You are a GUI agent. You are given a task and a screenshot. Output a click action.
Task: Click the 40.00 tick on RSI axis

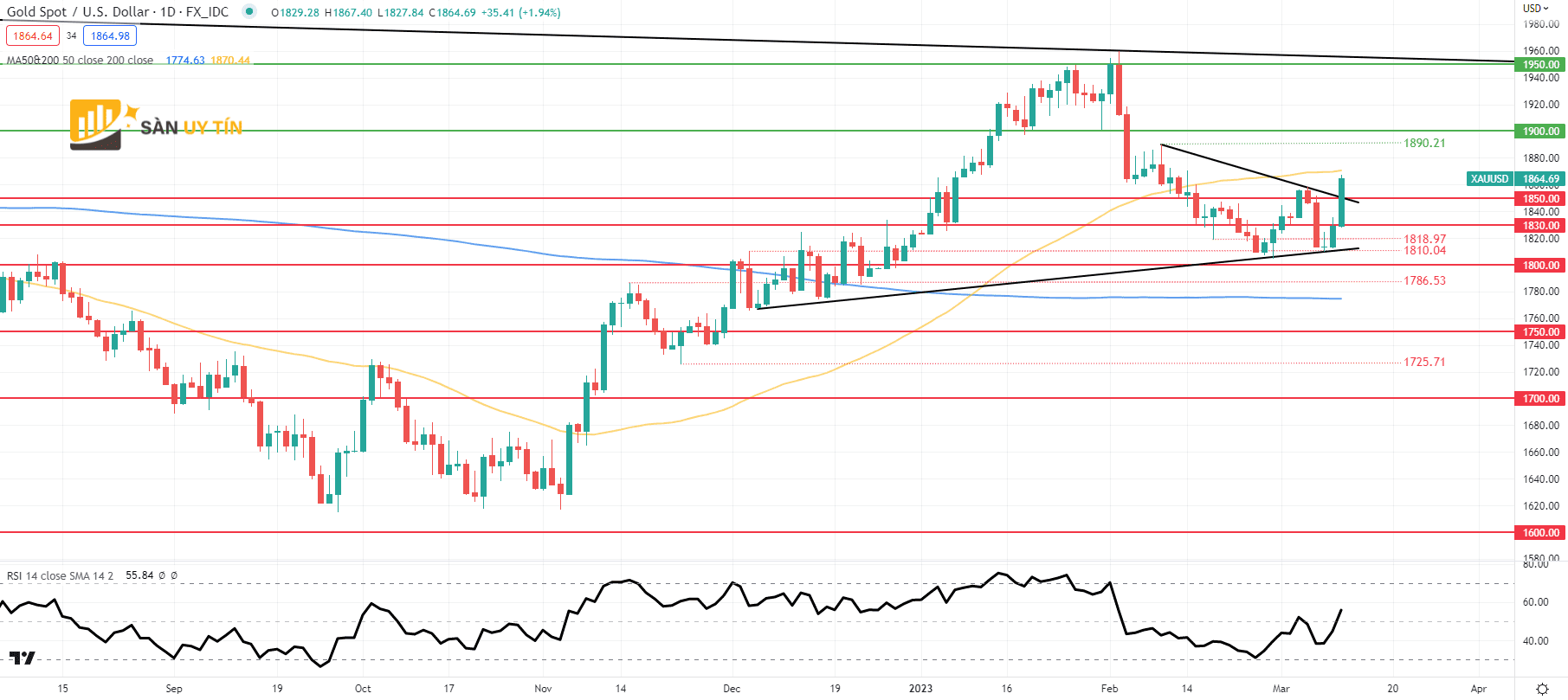click(1536, 641)
